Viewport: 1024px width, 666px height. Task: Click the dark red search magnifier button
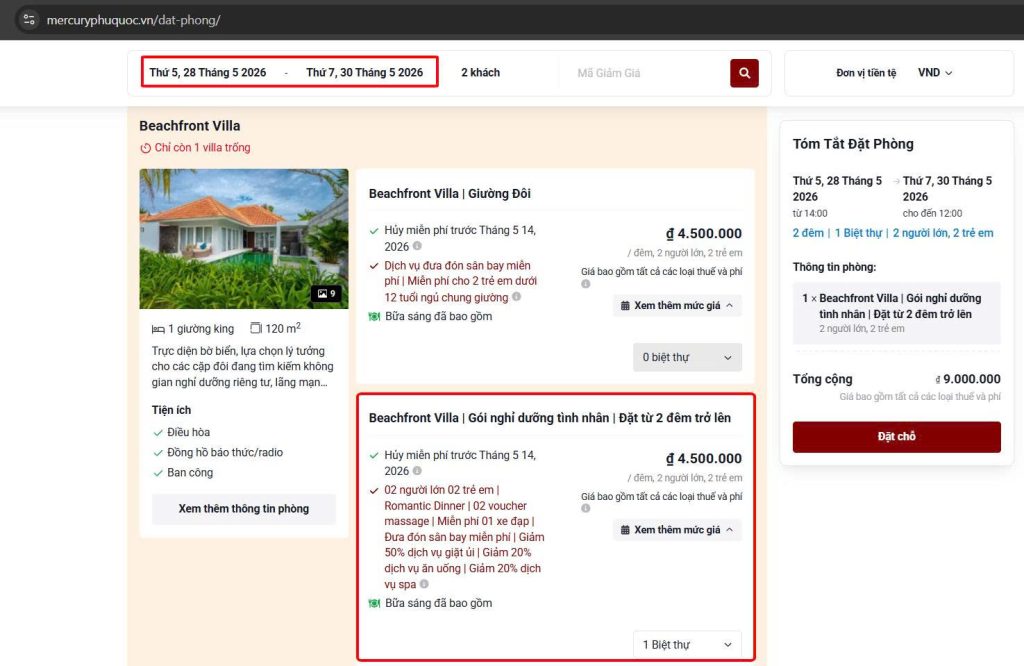click(x=744, y=73)
